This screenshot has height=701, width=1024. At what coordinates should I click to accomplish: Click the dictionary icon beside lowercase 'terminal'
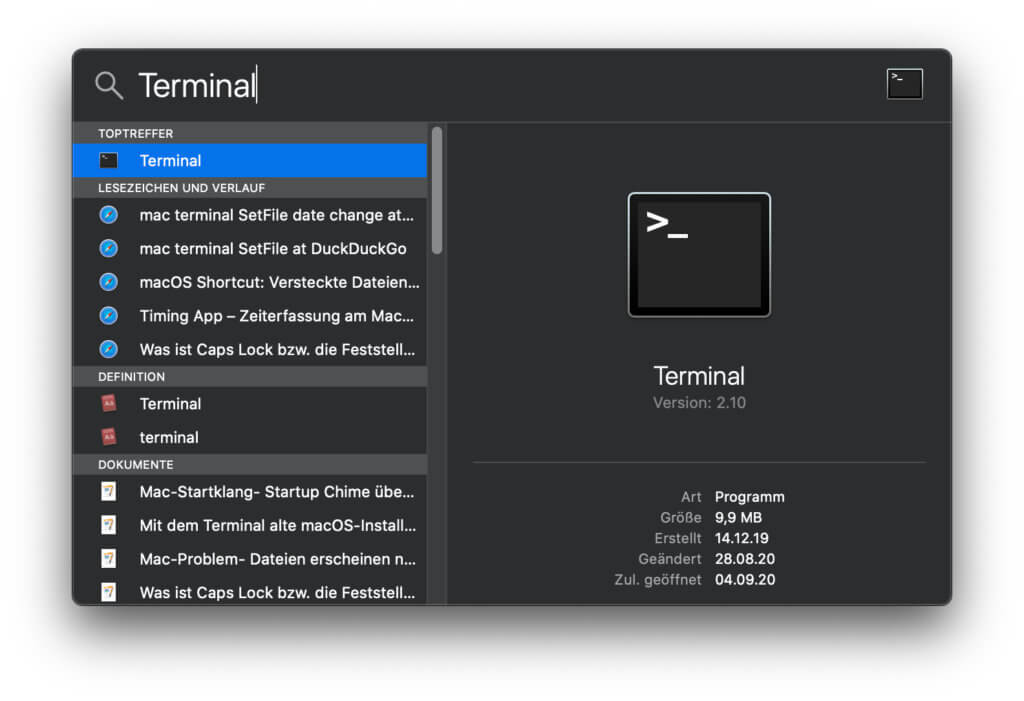tap(108, 437)
